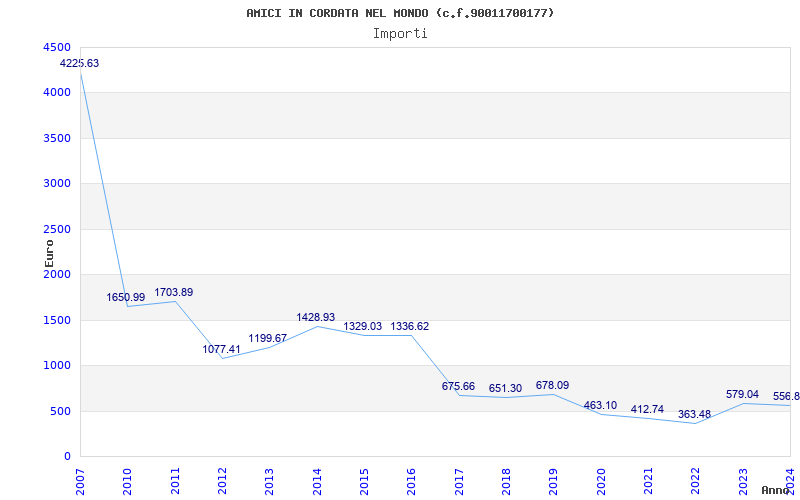The image size is (800, 500).
Task: Select the 363.48 data label
Action: tap(694, 414)
